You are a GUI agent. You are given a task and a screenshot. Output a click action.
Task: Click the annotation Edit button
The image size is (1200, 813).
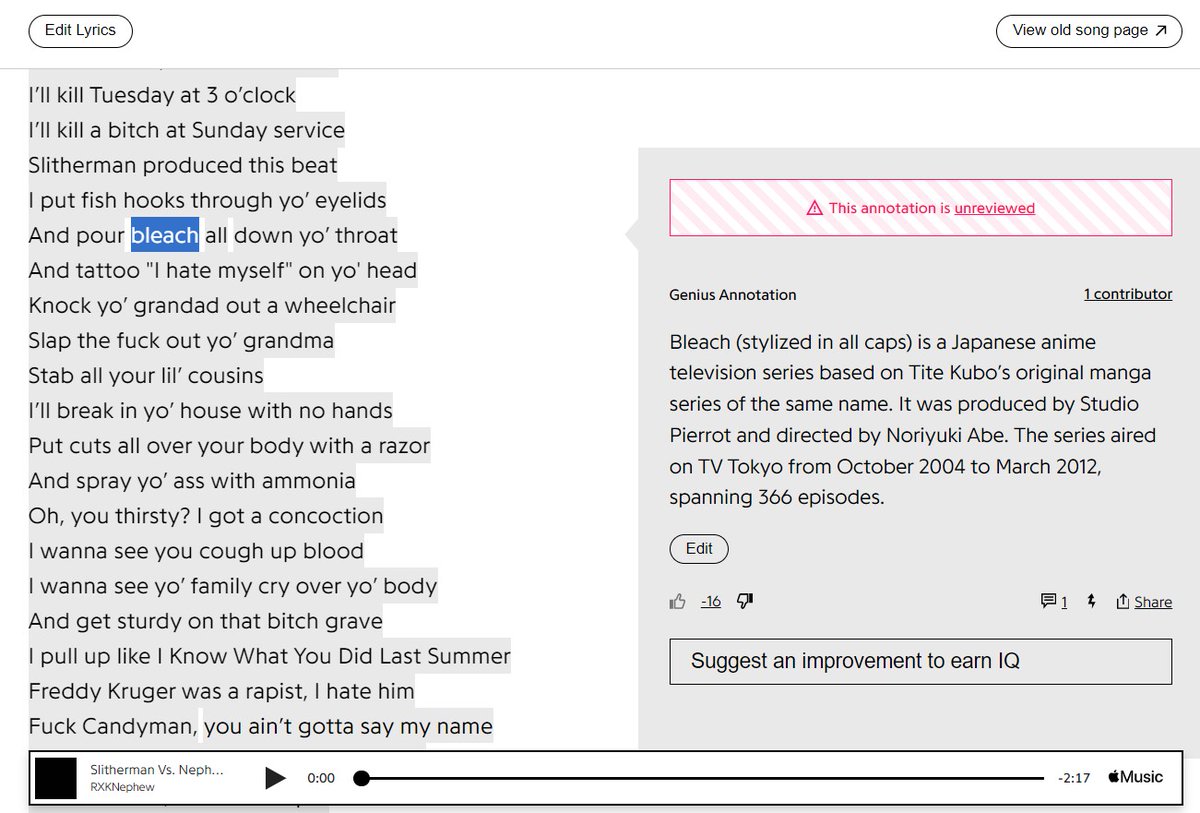699,549
